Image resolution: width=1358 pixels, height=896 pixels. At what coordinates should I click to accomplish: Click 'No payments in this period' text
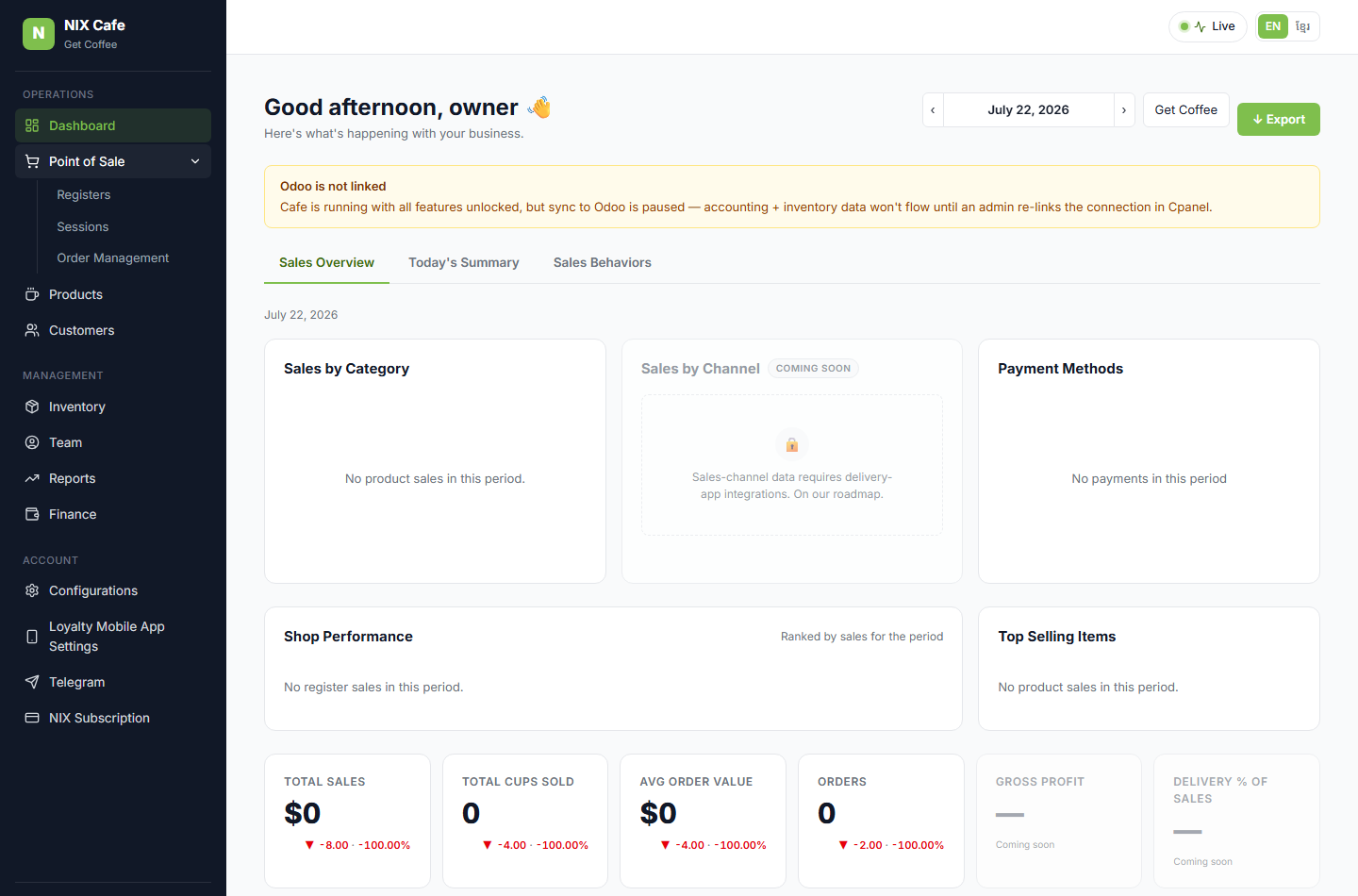click(1149, 478)
